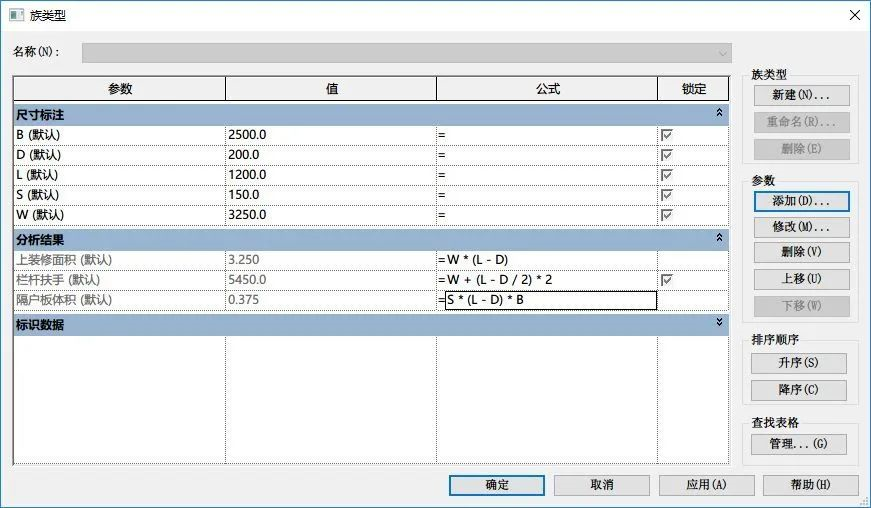Click 新建(N) family type button

click(x=802, y=95)
